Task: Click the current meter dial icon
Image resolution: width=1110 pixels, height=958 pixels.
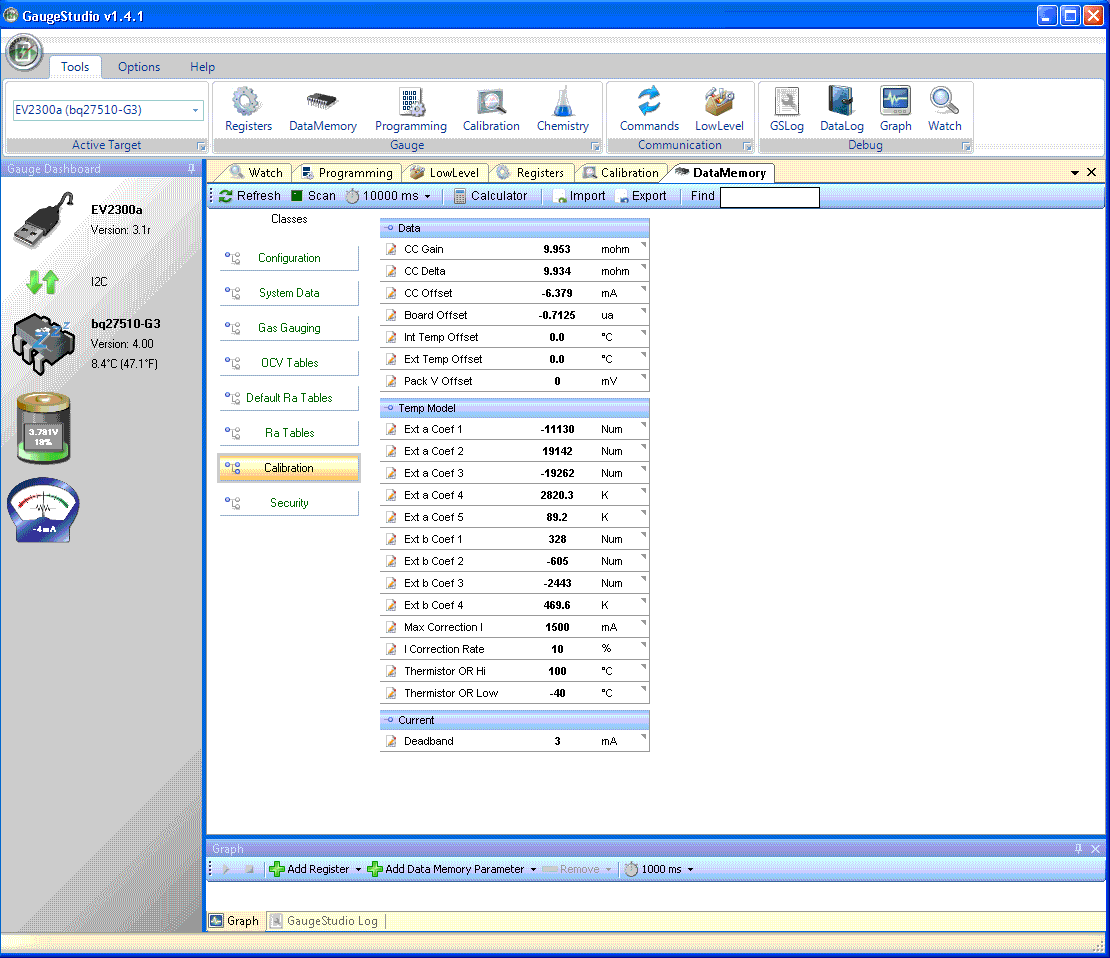Action: 43,511
